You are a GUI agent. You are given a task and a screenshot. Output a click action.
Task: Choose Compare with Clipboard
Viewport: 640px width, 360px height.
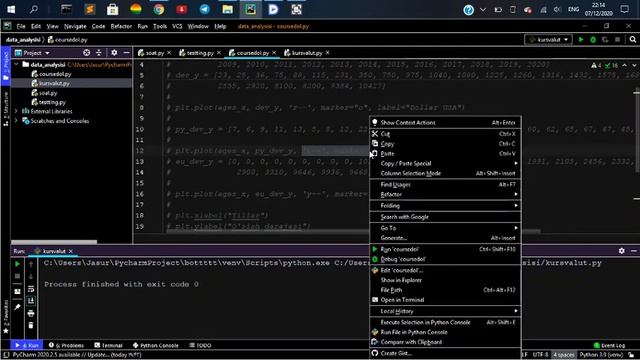445,342
